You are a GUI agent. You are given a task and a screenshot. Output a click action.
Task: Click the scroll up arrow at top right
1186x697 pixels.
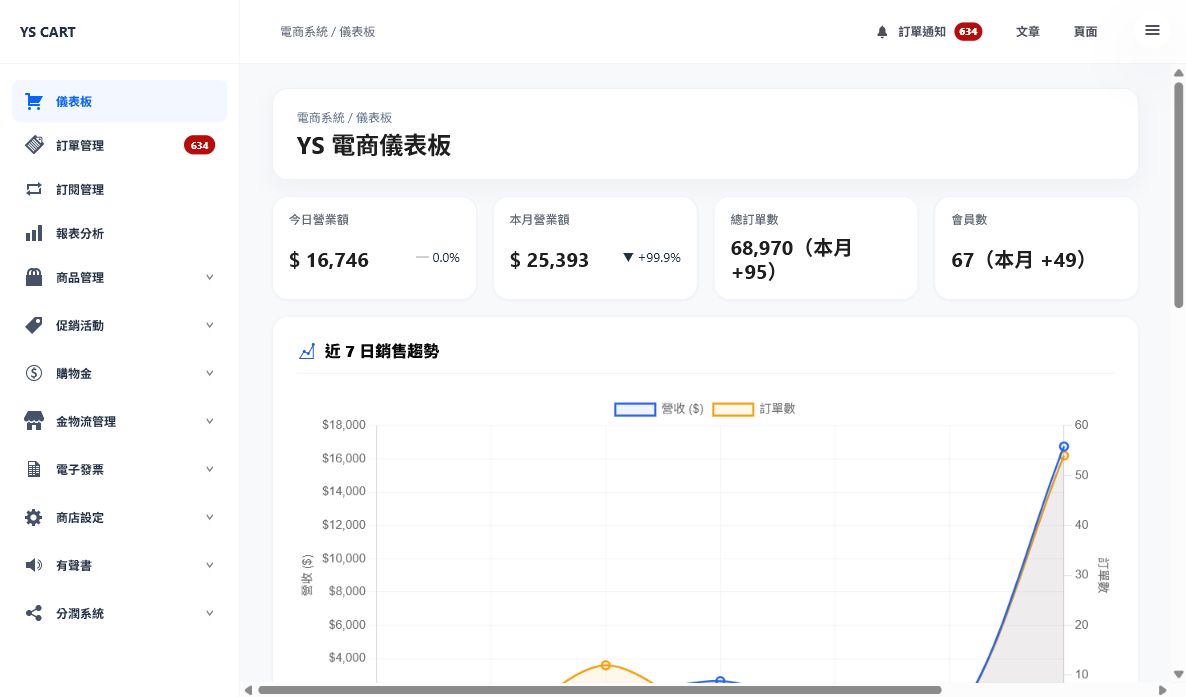click(1178, 73)
